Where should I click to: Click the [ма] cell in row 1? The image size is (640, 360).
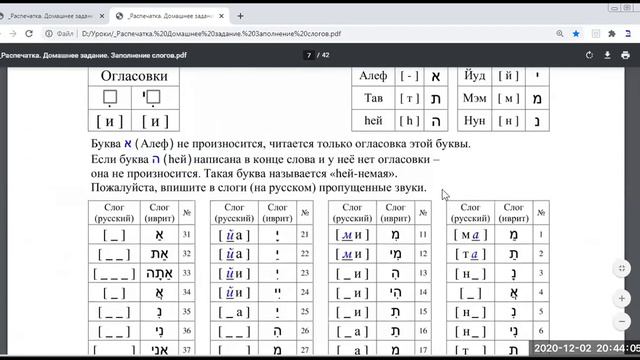click(471, 235)
